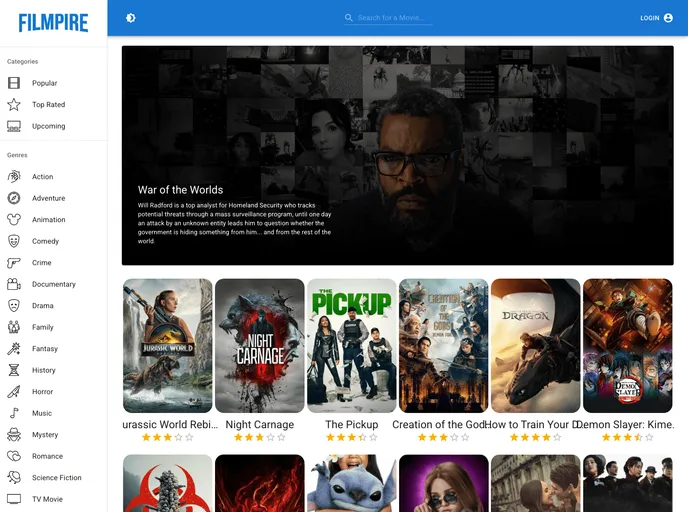Open the War of the Worlds featured banner

pyautogui.click(x=398, y=155)
